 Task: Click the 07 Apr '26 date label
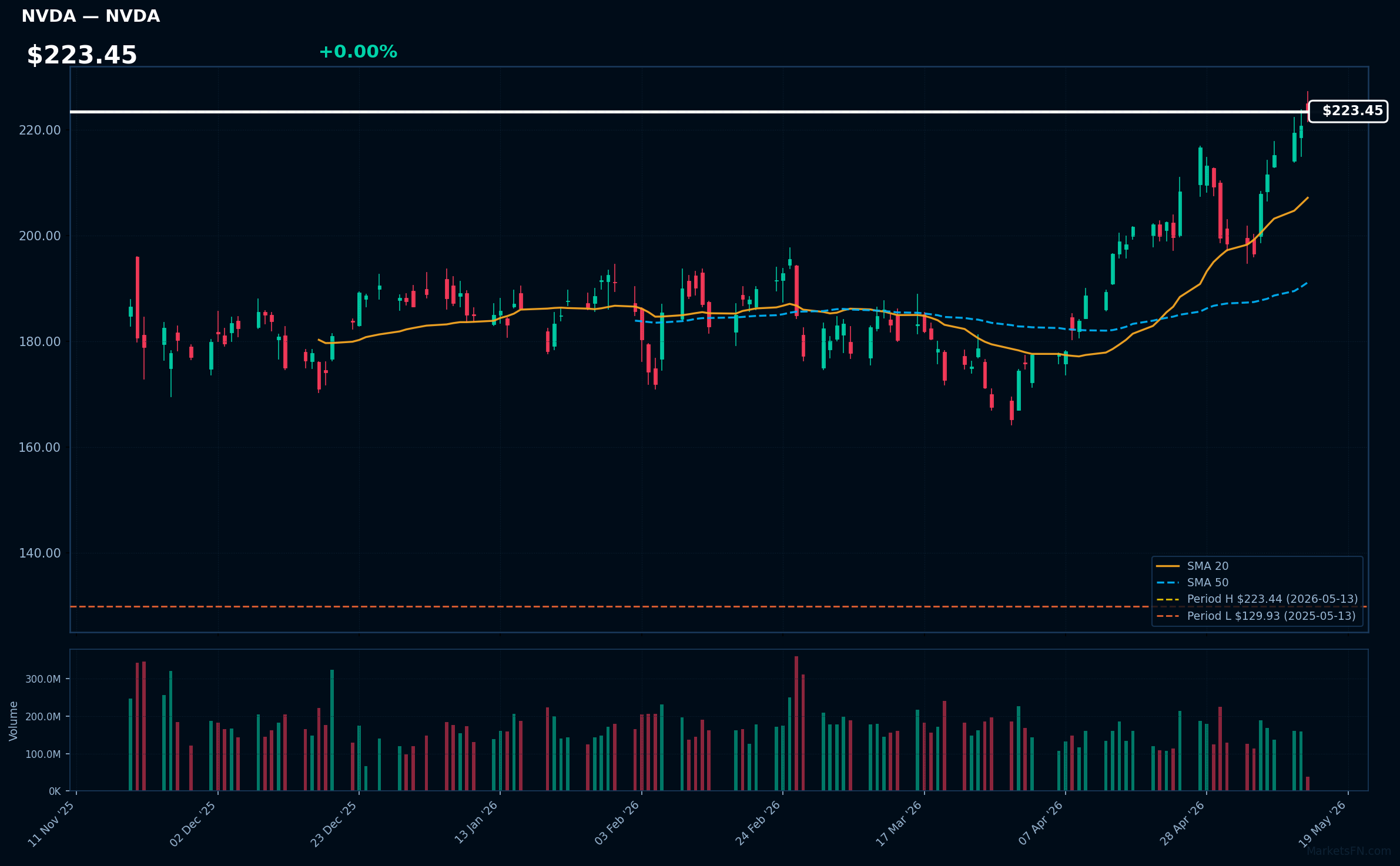[x=1041, y=824]
